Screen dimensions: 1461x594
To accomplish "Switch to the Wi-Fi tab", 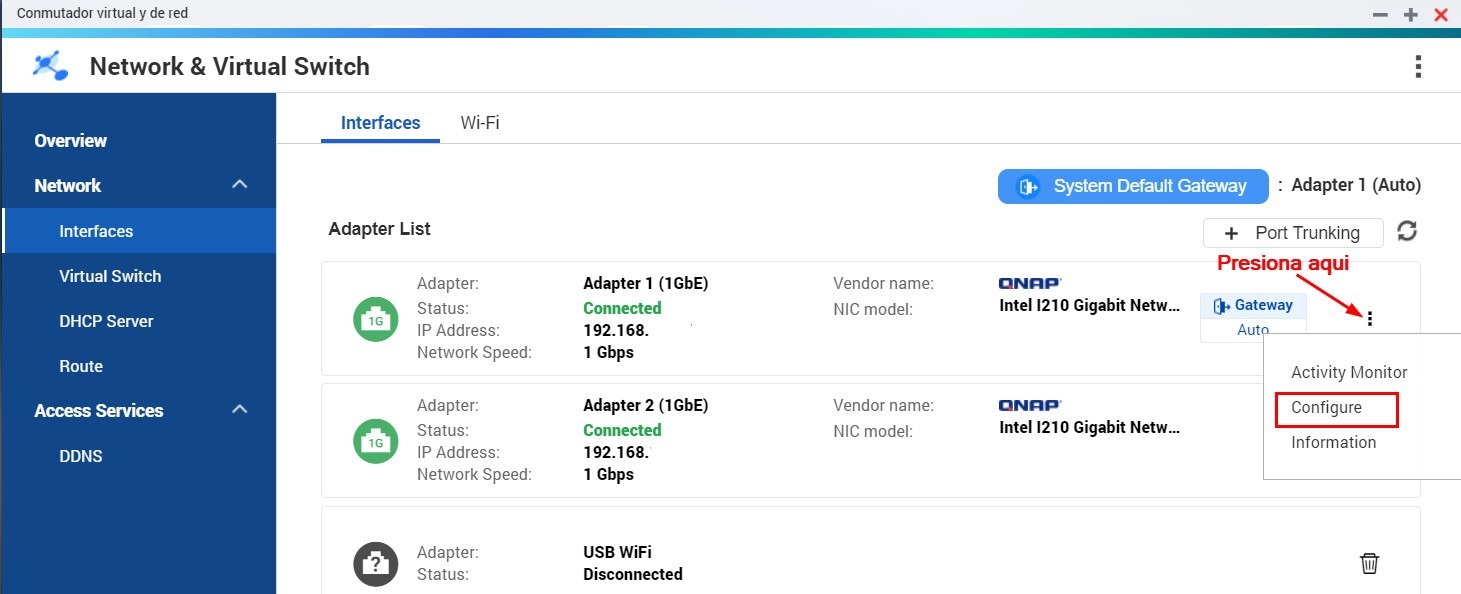I will (479, 123).
